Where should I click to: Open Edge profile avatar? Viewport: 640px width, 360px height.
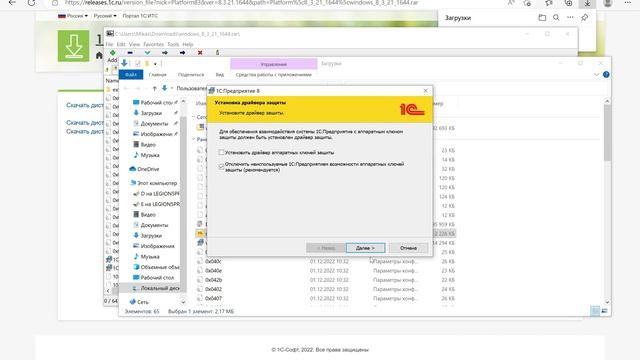pyautogui.click(x=607, y=3)
